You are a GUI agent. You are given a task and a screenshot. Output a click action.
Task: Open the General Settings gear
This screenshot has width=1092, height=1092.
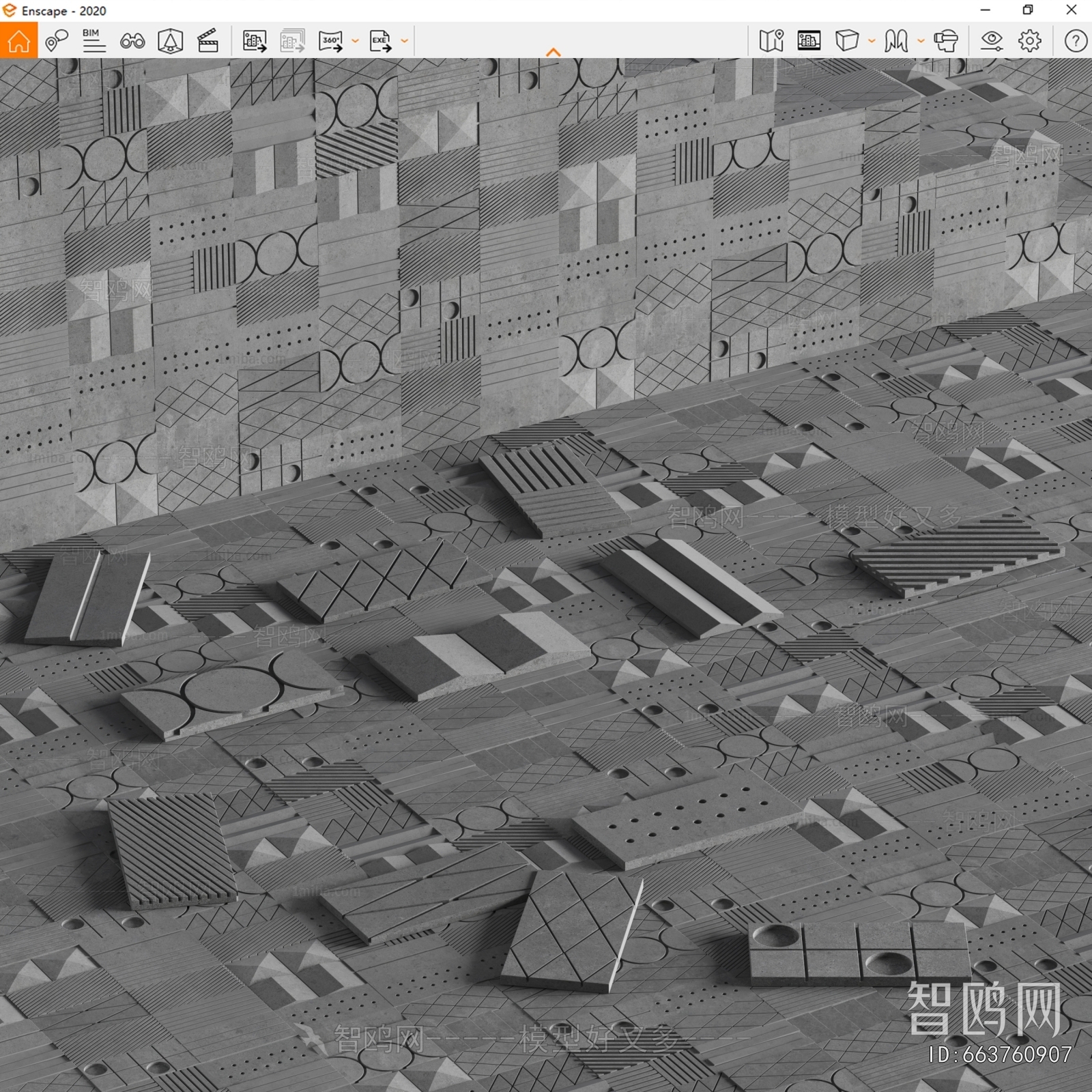1030,41
